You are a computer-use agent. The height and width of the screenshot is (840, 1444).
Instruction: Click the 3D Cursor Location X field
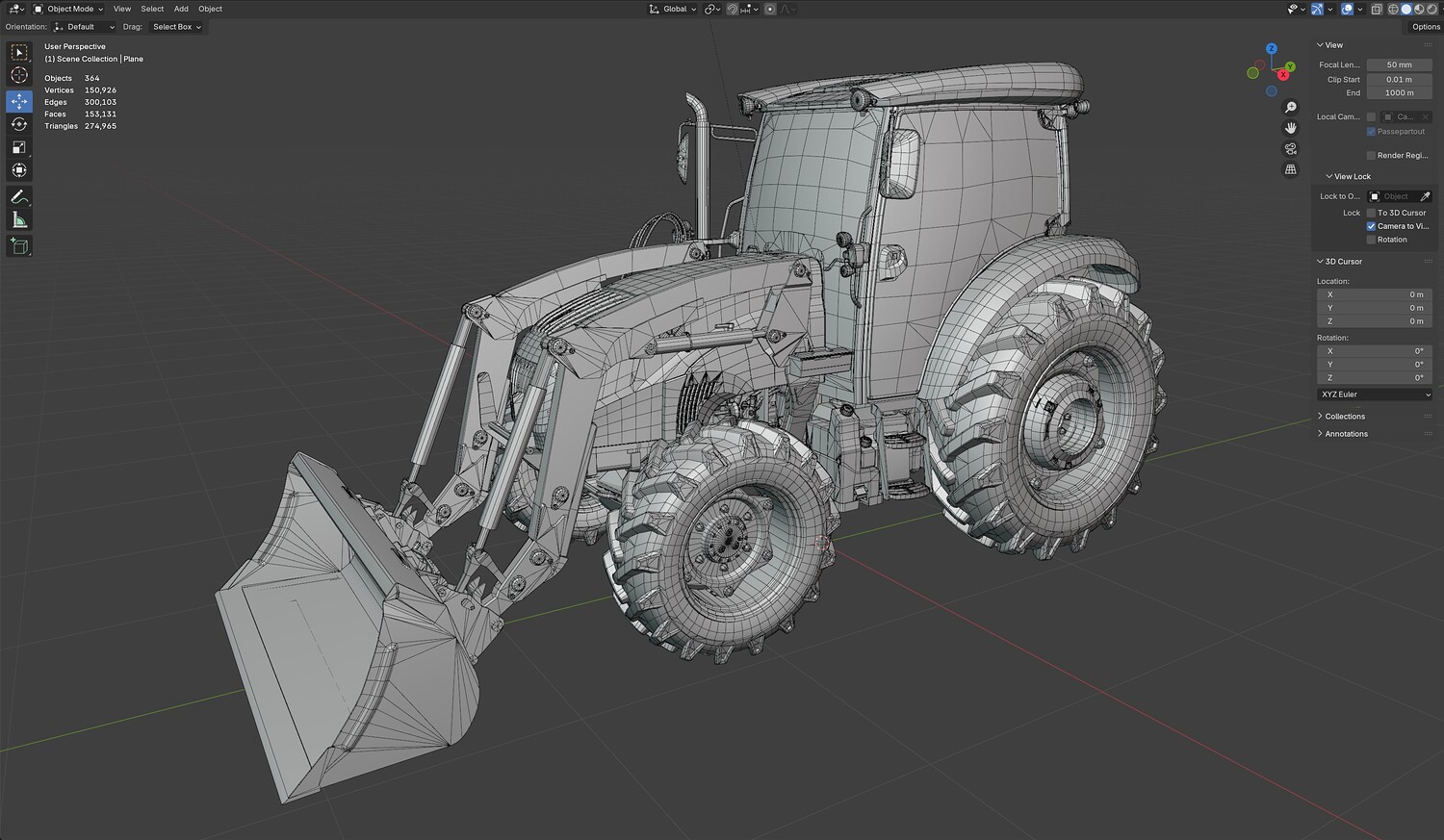(1375, 294)
